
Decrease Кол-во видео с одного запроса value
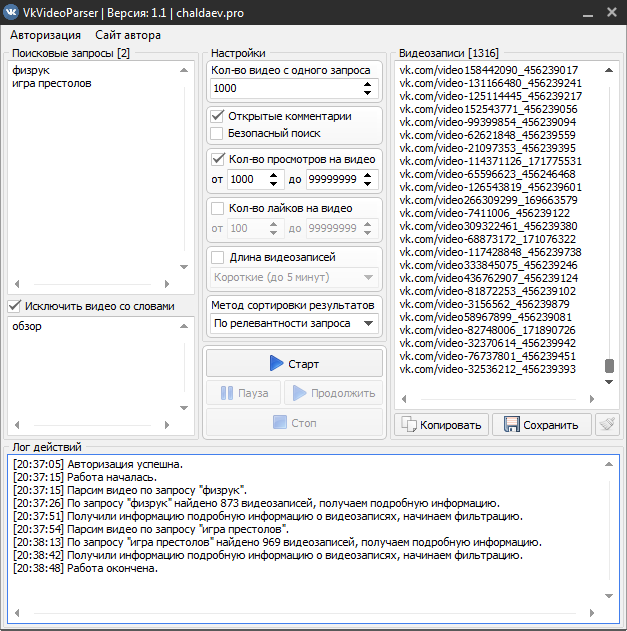[x=367, y=93]
